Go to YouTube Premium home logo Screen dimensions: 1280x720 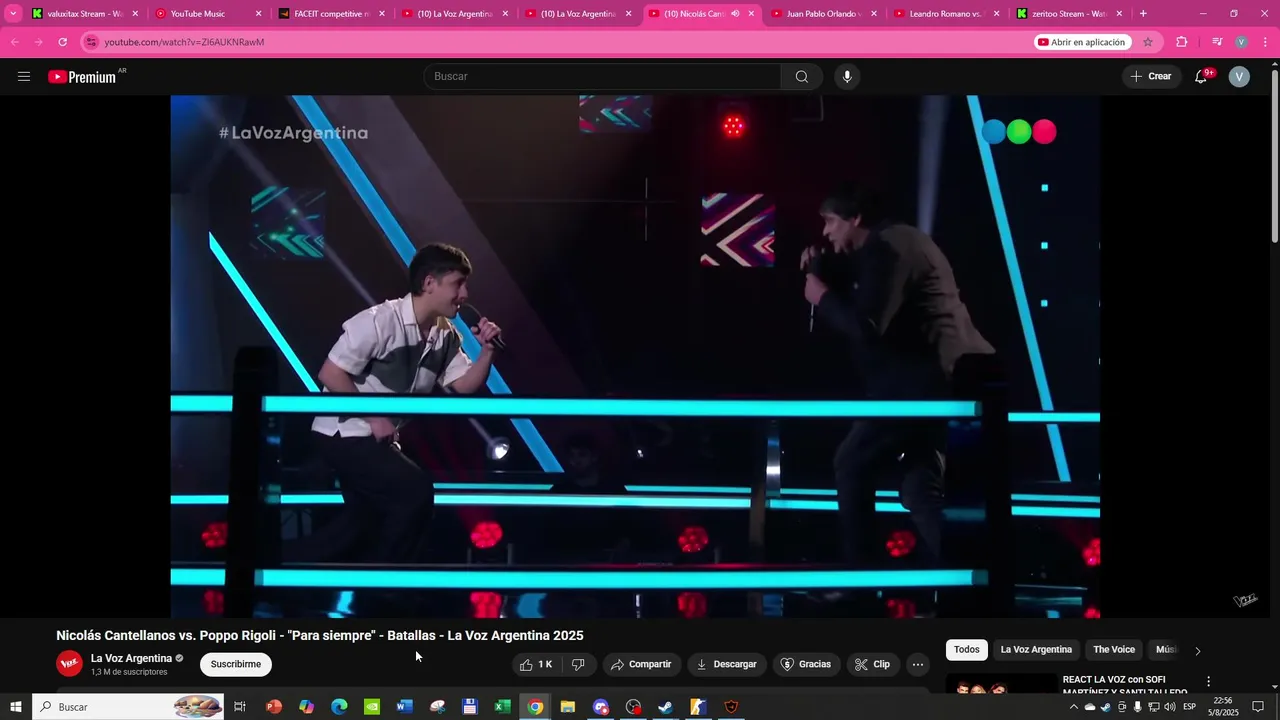pos(82,77)
